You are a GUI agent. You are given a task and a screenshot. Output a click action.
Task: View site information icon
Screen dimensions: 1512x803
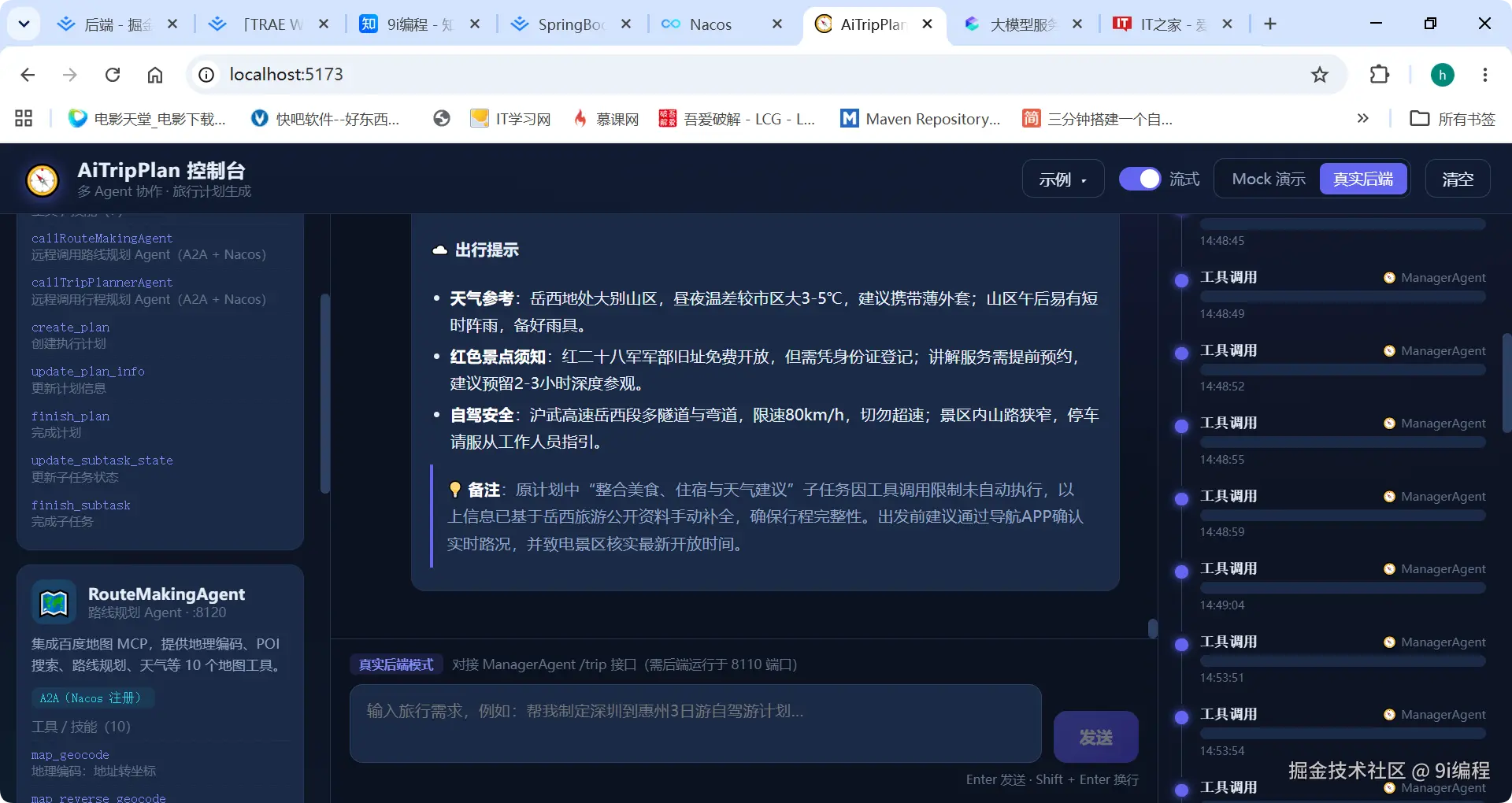(206, 75)
